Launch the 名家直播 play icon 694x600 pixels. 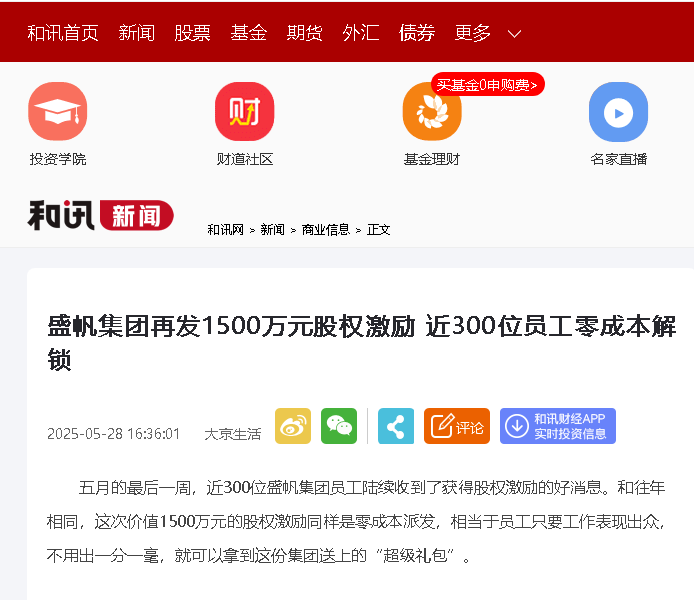click(618, 112)
